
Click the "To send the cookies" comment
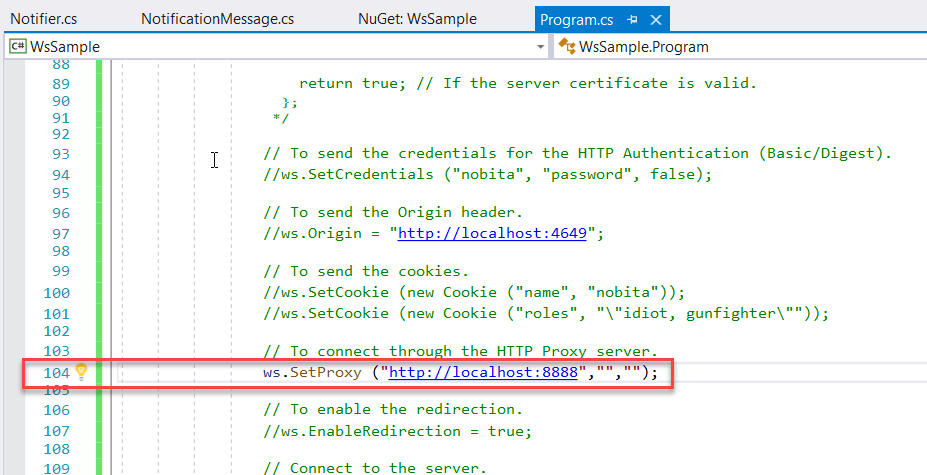click(366, 272)
